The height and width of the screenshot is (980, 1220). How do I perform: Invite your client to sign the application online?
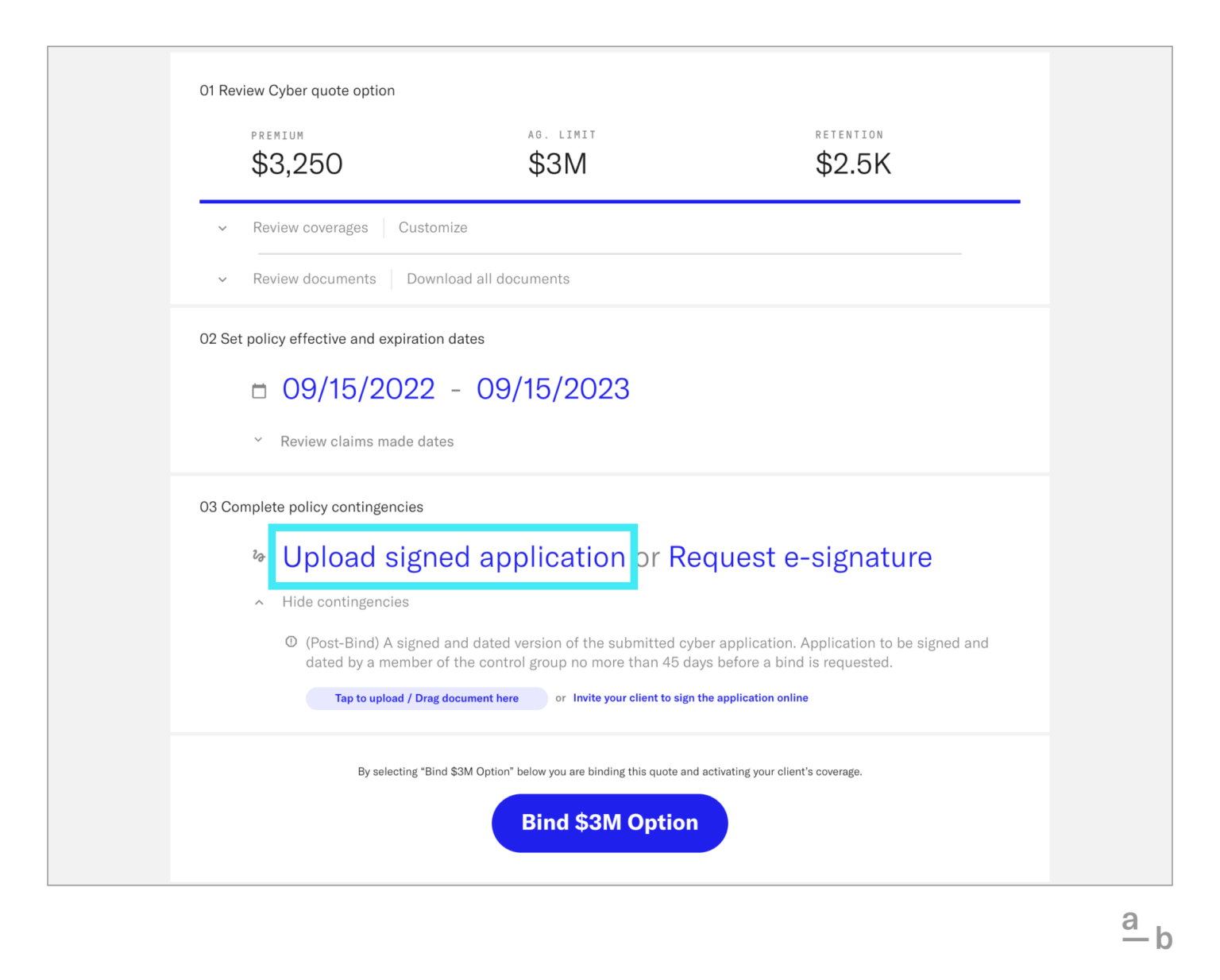(x=691, y=698)
